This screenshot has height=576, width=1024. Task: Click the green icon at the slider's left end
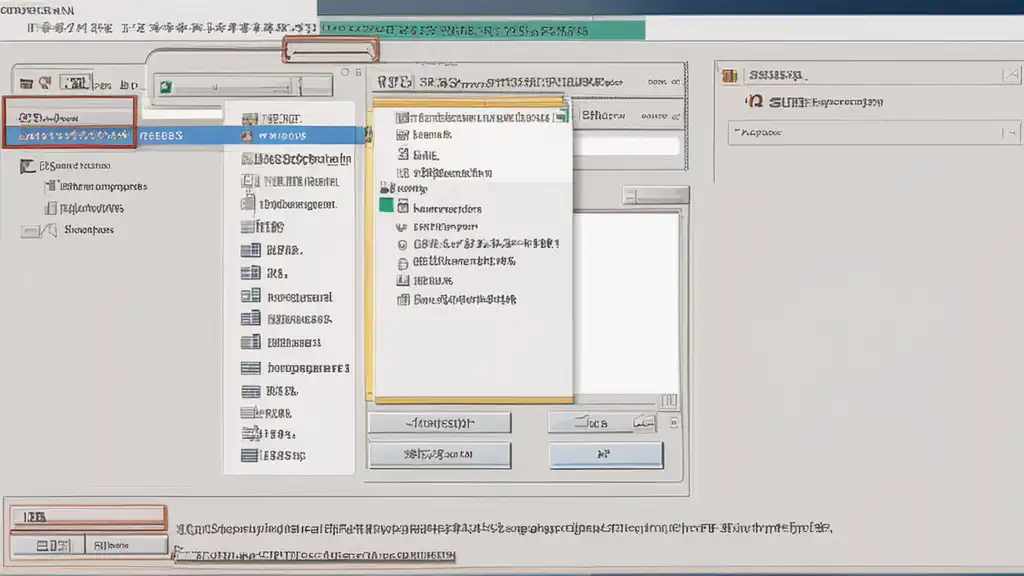click(x=166, y=87)
